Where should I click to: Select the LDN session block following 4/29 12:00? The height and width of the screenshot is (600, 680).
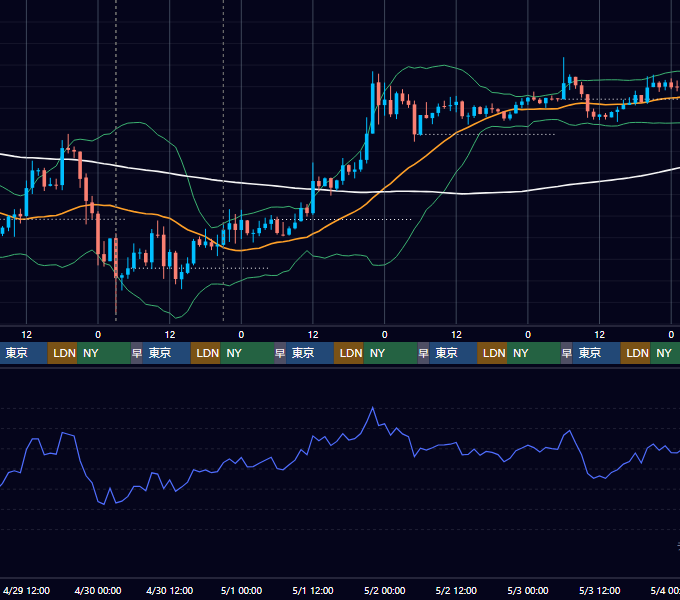62,353
